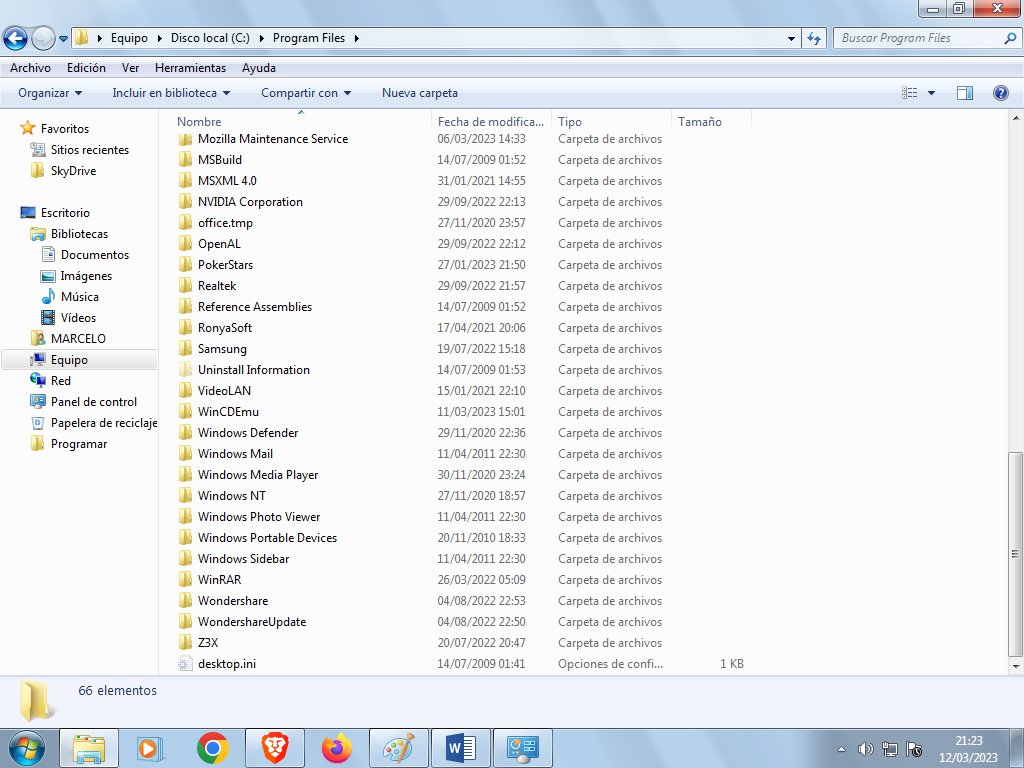
Task: Select the WinRAR folder icon
Action: pos(185,579)
